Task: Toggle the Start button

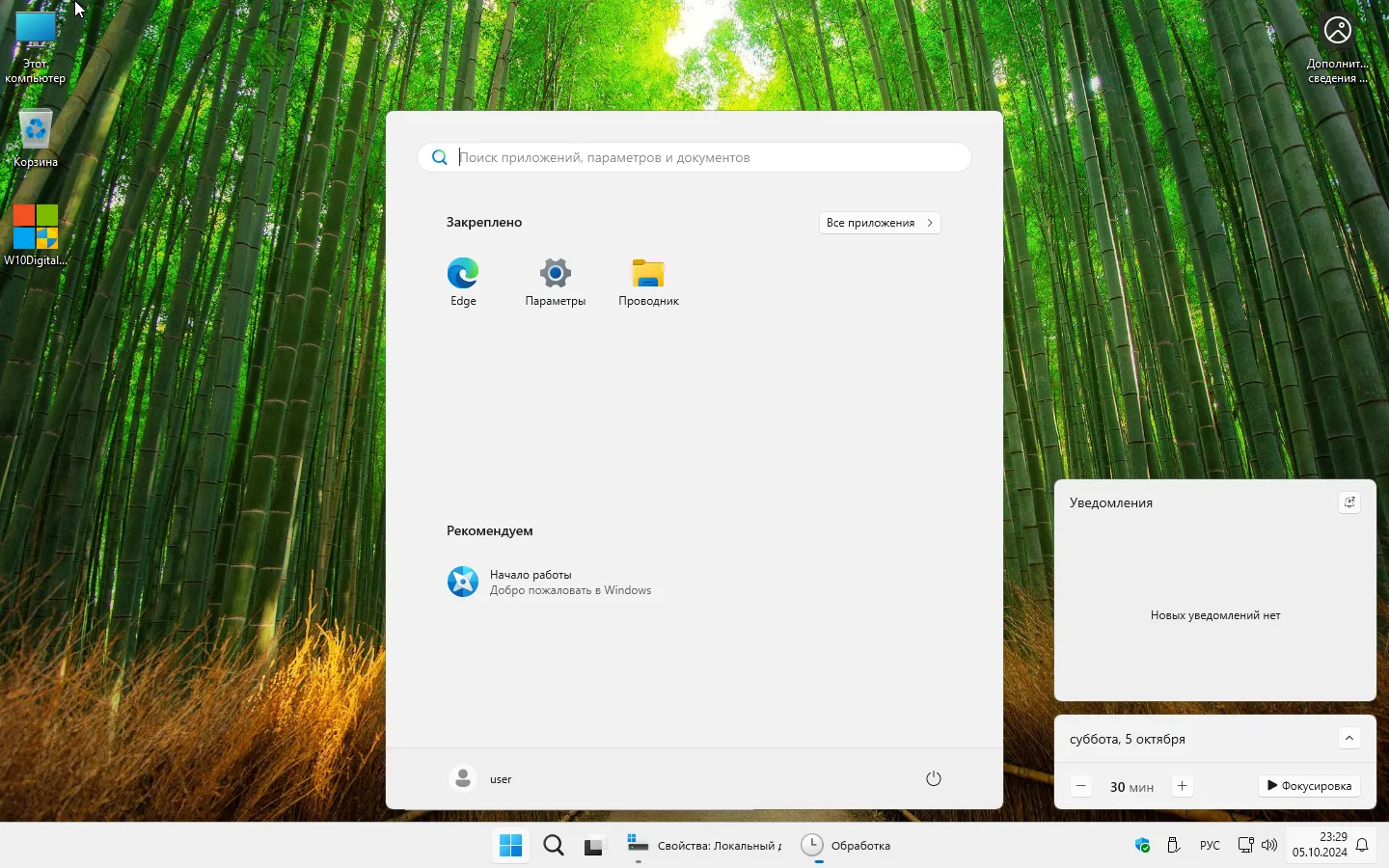Action: tap(511, 846)
